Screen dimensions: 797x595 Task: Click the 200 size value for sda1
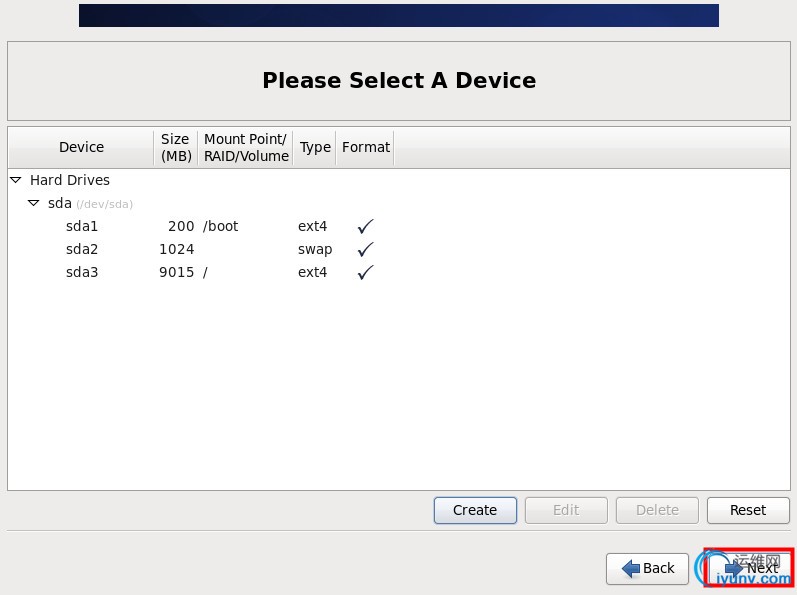(181, 226)
